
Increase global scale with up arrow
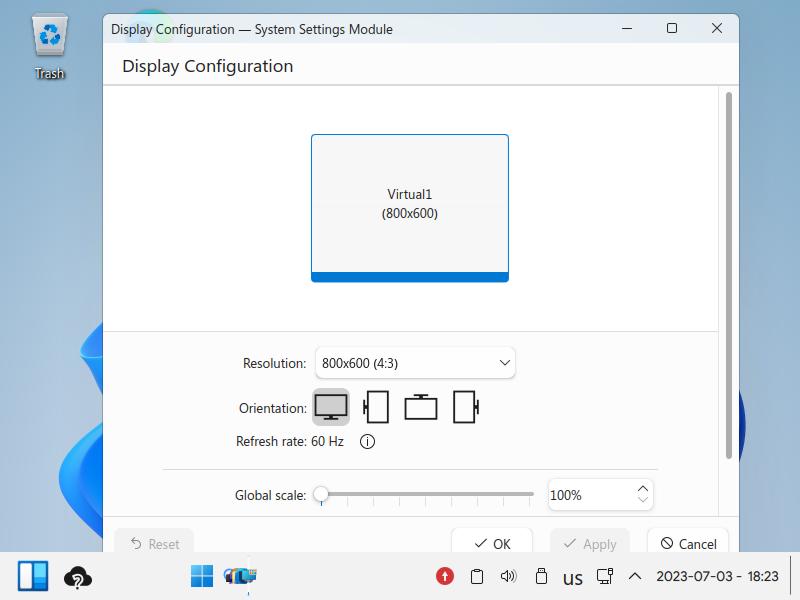pos(642,489)
